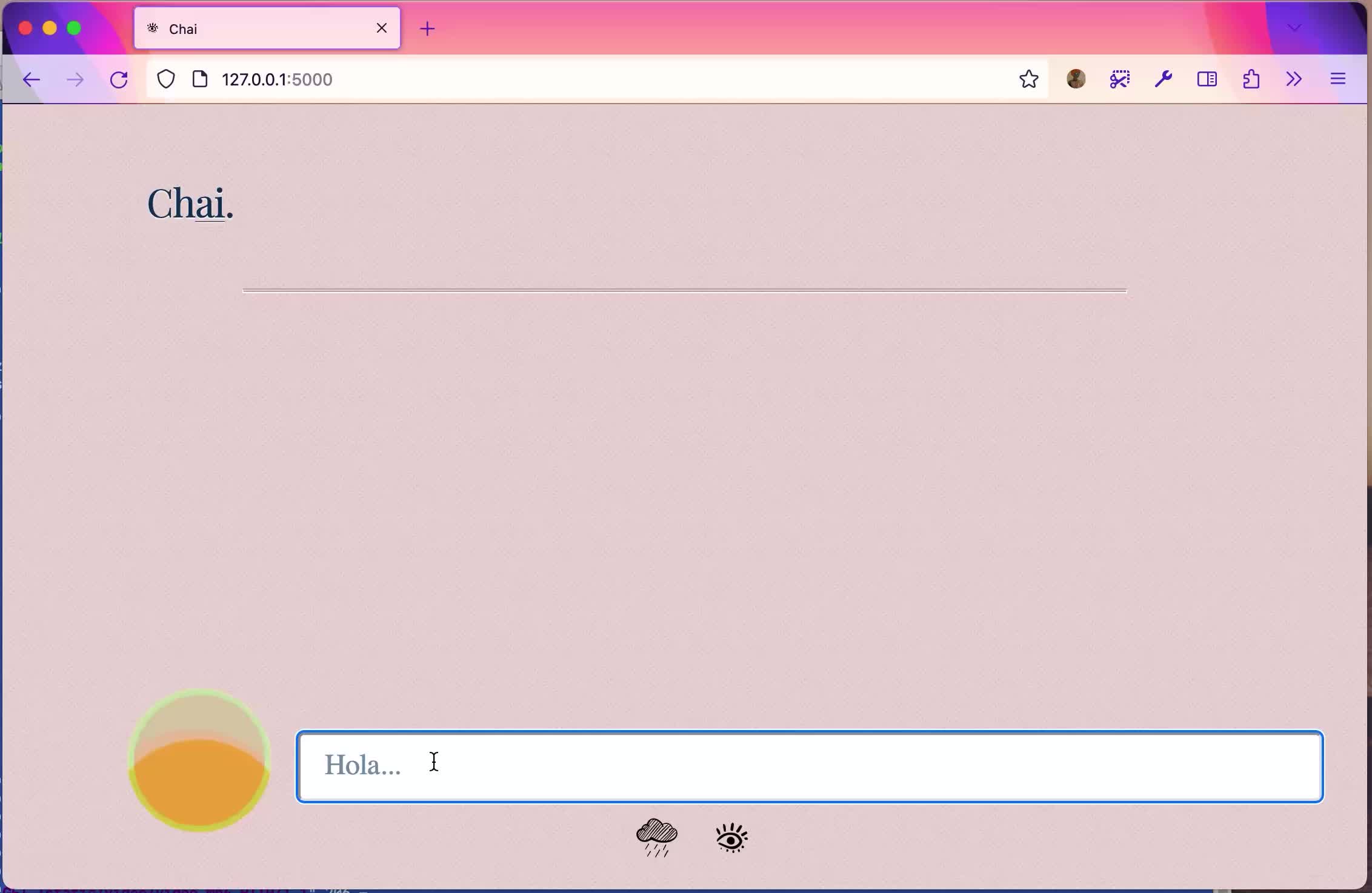1372x893 pixels.
Task: Open the list all tabs dropdown chevron
Action: click(x=1294, y=28)
